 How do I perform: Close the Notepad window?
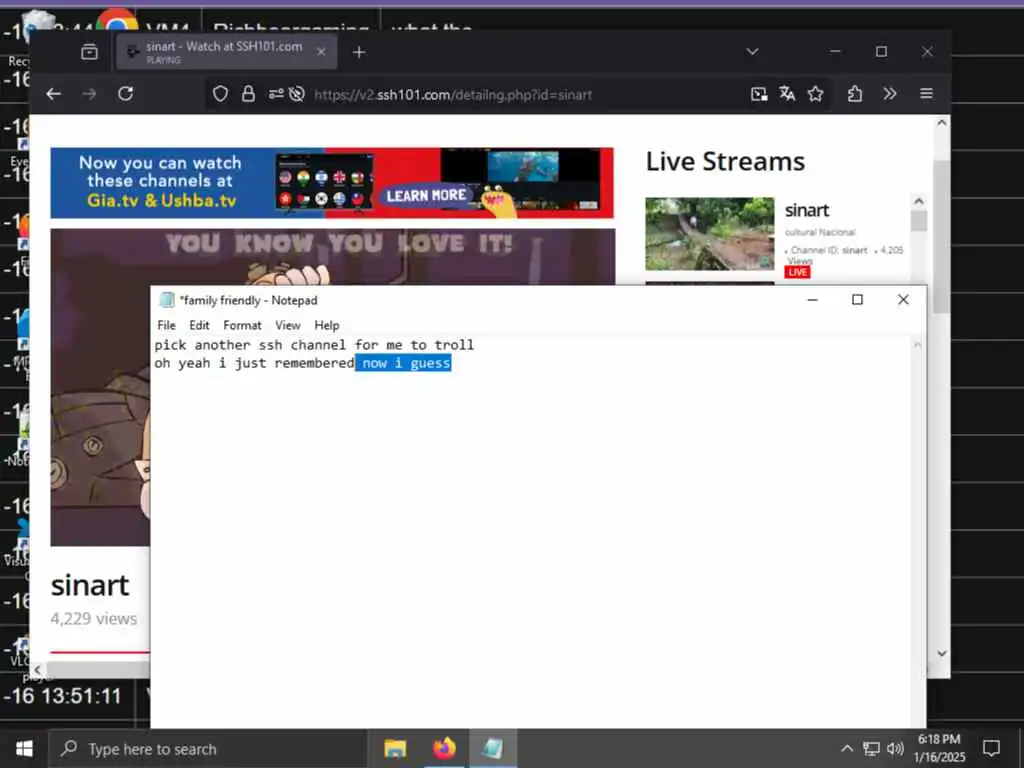click(x=903, y=300)
